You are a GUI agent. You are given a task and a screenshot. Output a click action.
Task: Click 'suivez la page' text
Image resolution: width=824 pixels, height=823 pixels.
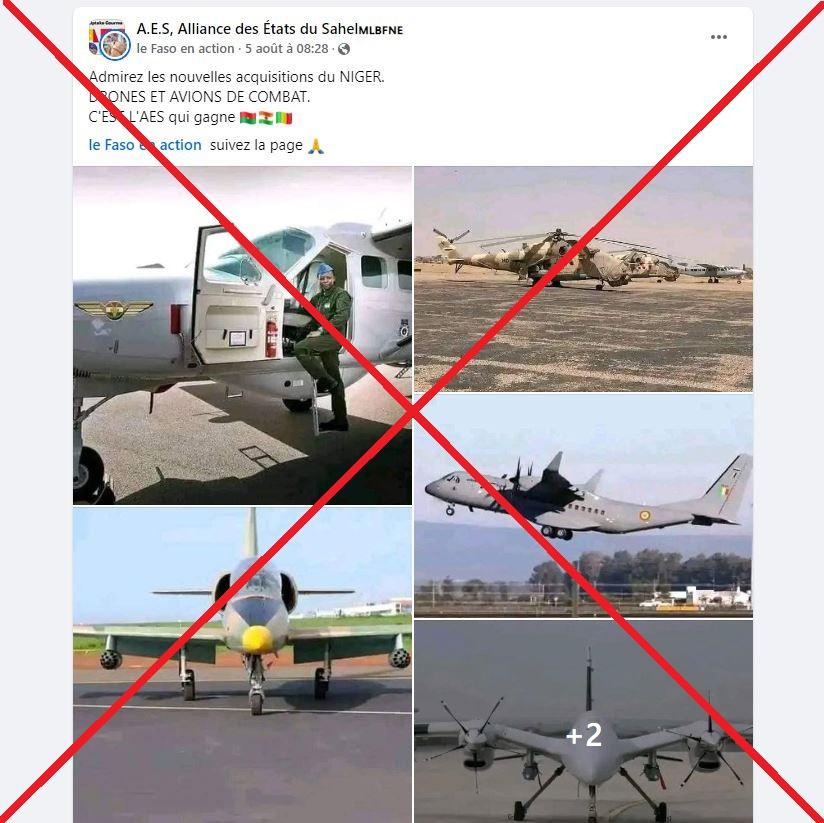[x=256, y=145]
